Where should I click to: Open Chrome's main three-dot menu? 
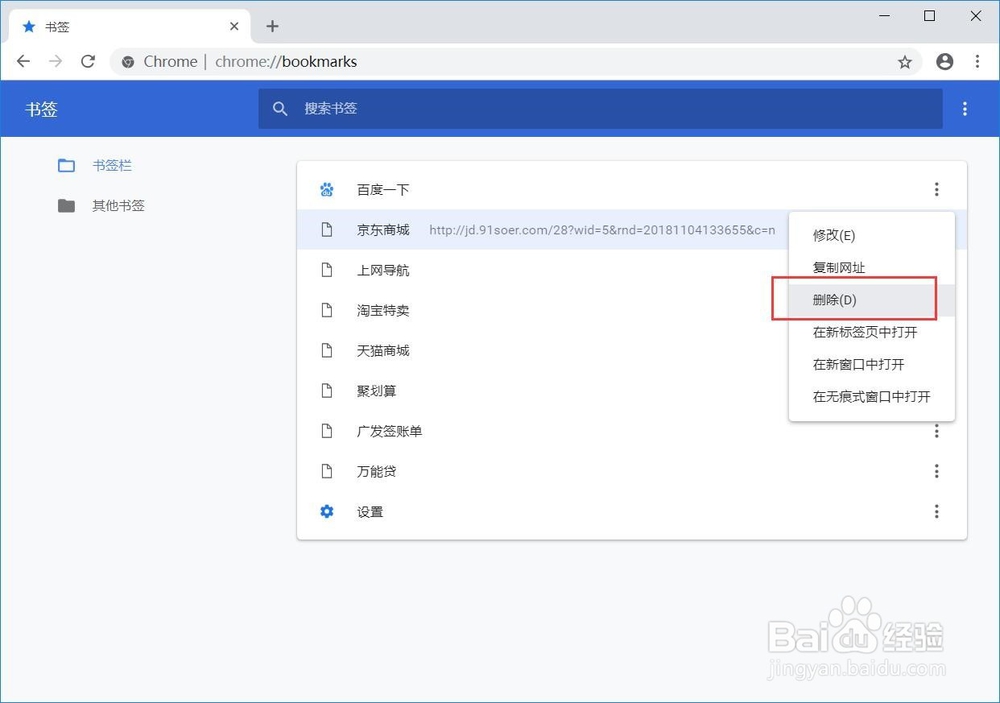[977, 61]
